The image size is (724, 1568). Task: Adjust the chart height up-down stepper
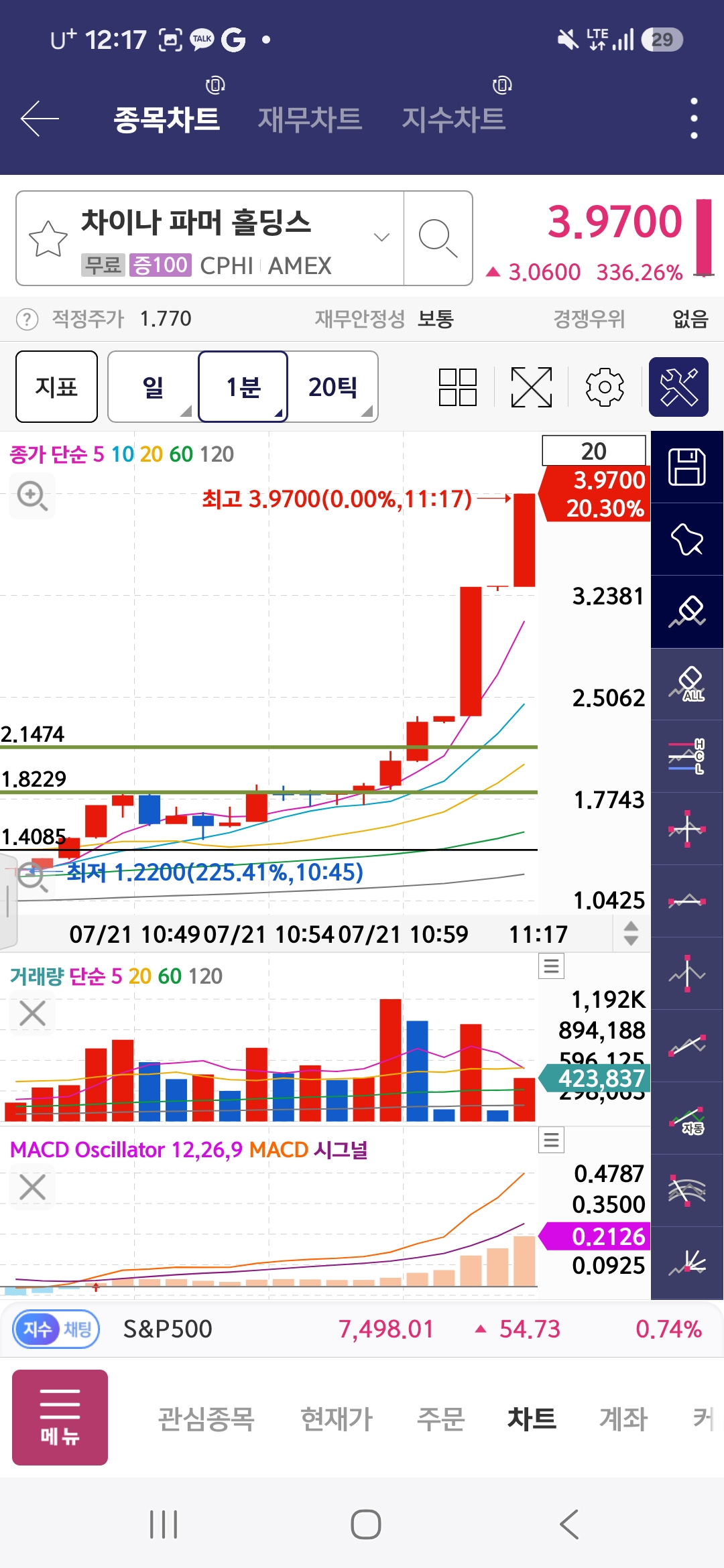click(x=631, y=933)
